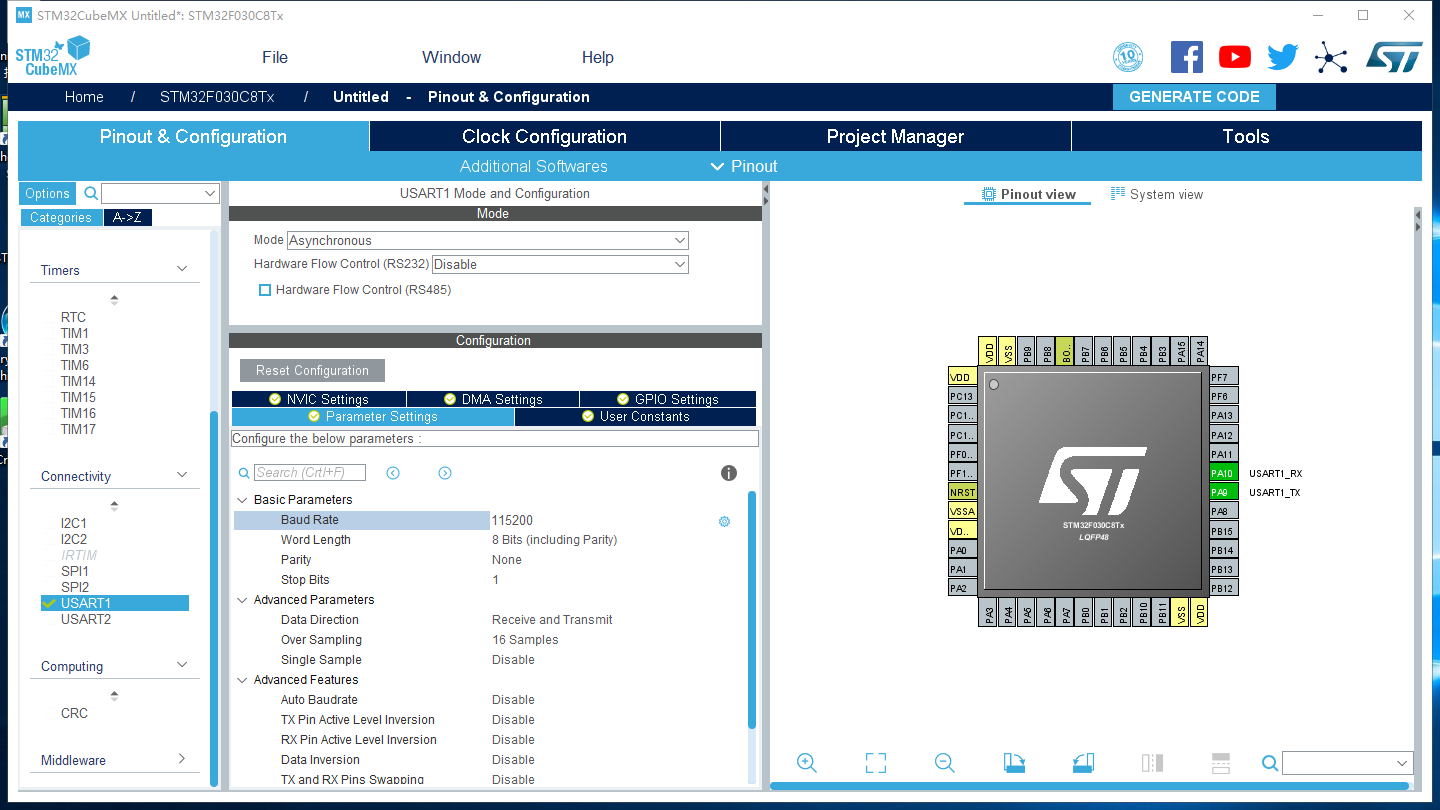Select the zoom out magnifier icon
1440x810 pixels.
pos(944,762)
